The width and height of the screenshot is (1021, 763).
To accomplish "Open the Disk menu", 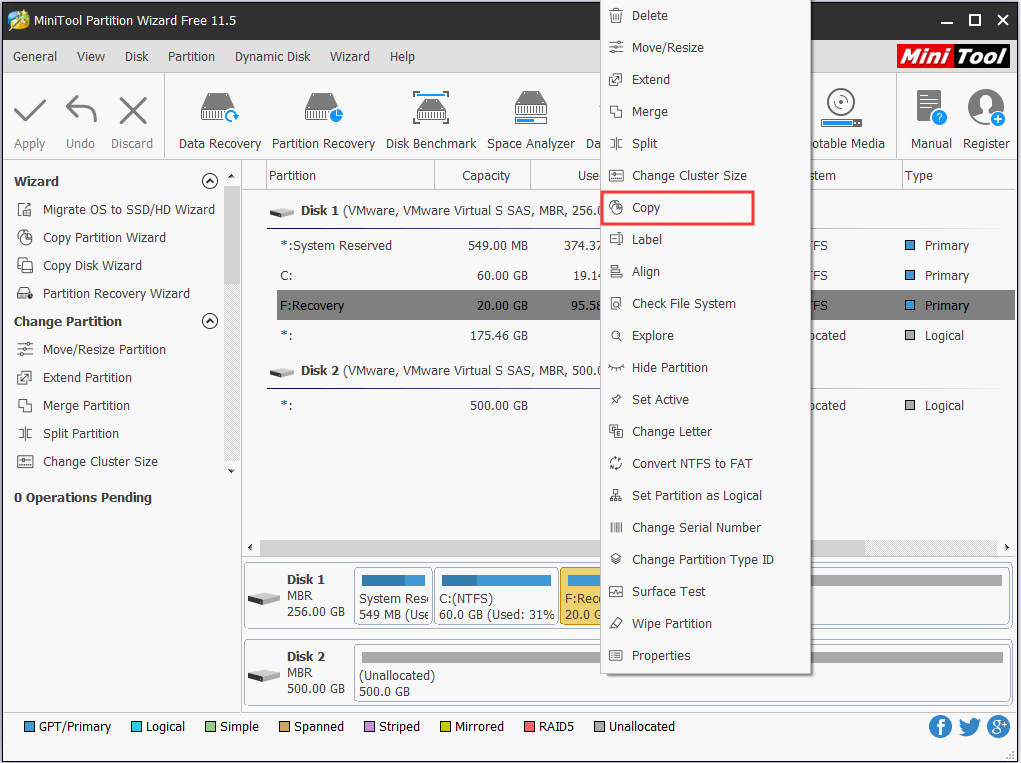I will [x=136, y=57].
